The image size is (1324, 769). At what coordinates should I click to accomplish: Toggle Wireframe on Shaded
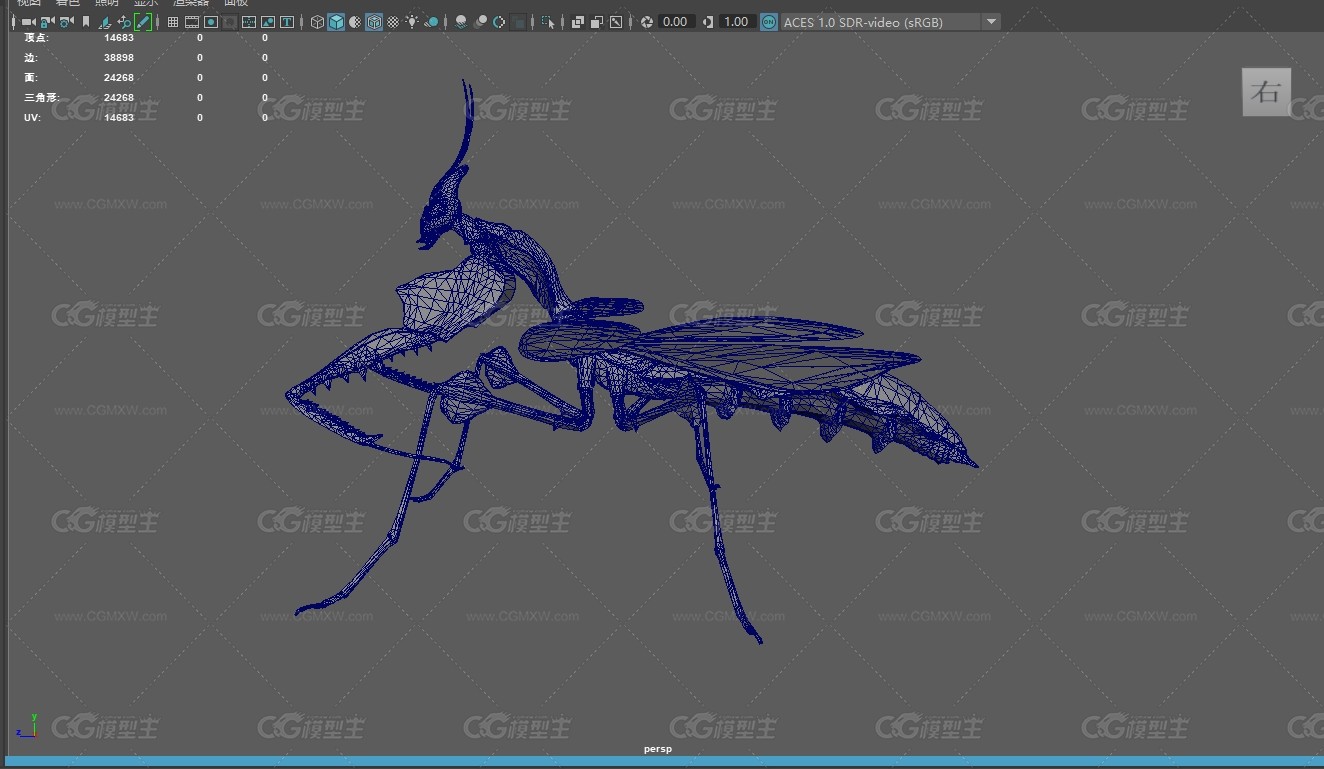click(374, 21)
